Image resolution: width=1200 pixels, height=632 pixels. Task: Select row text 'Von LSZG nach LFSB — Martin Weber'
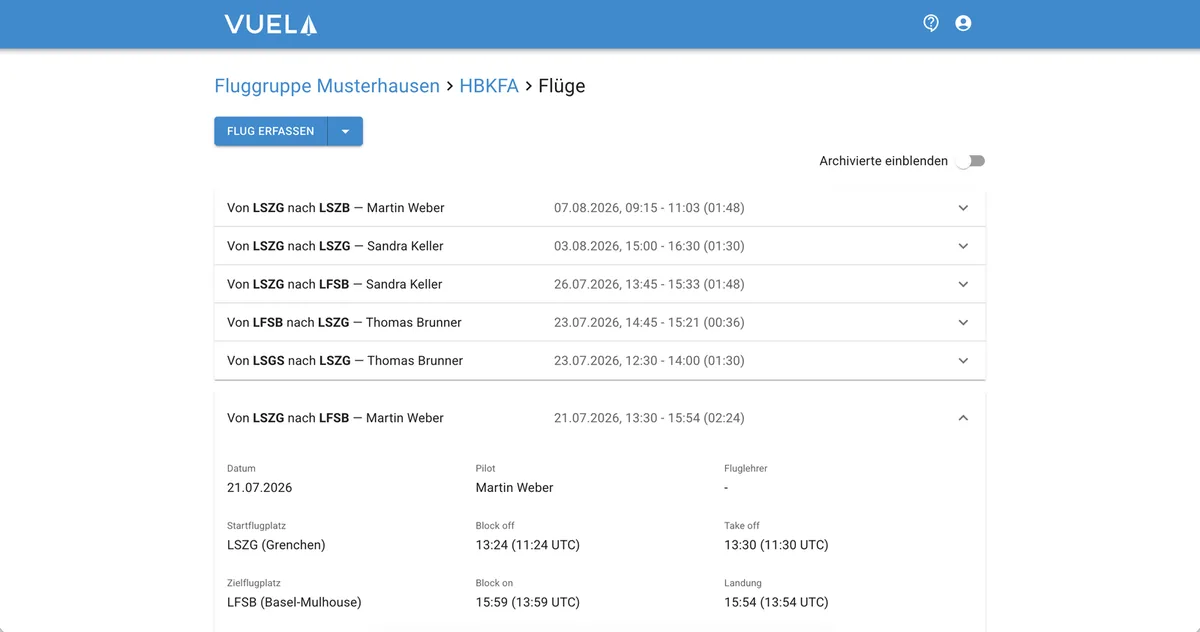(x=335, y=418)
